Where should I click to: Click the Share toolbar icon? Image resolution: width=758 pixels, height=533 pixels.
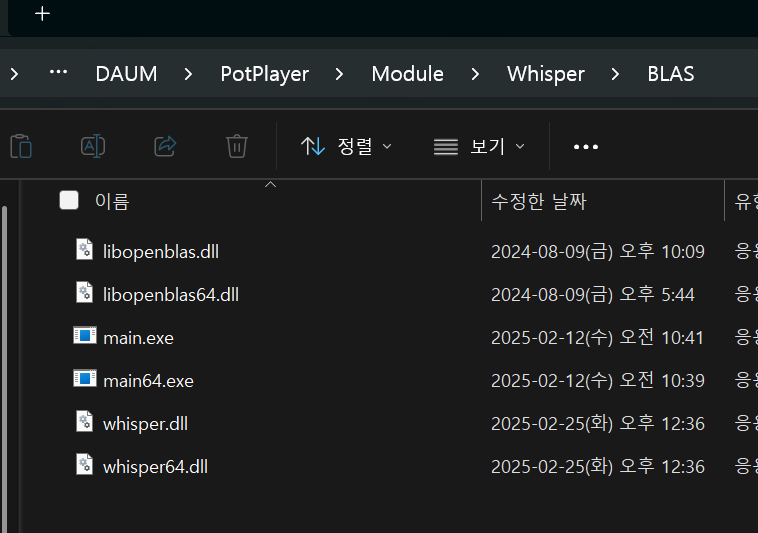pyautogui.click(x=165, y=146)
